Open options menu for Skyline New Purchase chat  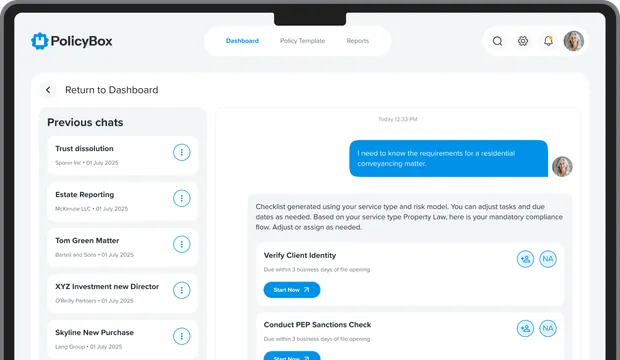click(181, 336)
